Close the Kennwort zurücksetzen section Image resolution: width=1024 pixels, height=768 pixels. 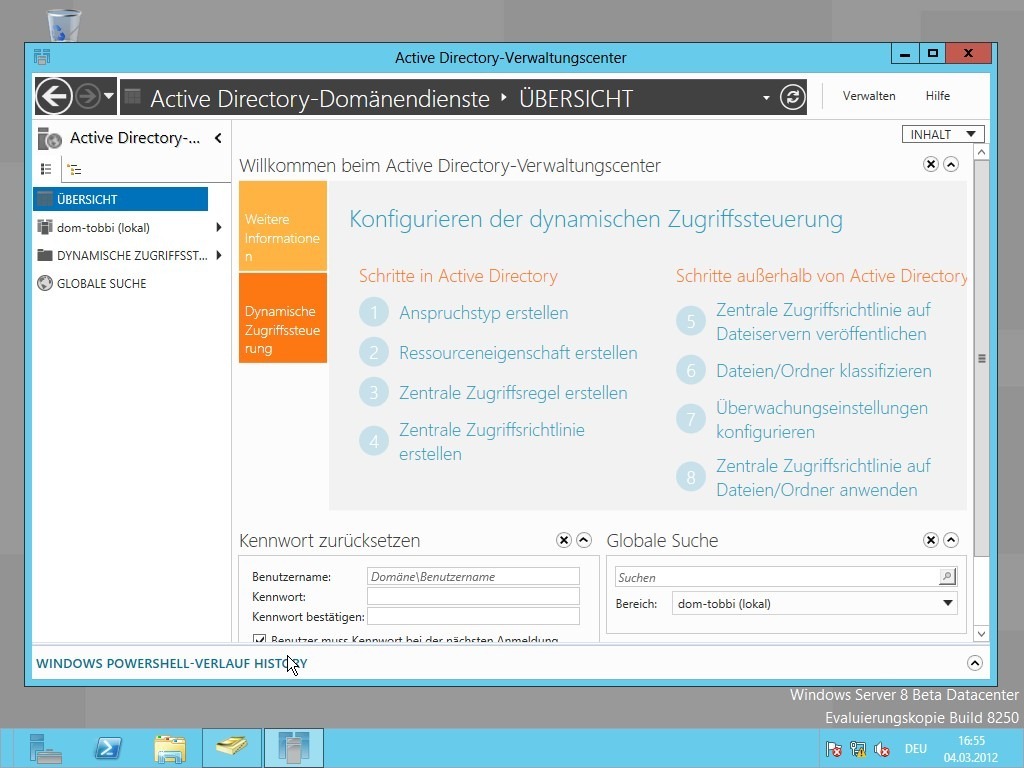[564, 540]
